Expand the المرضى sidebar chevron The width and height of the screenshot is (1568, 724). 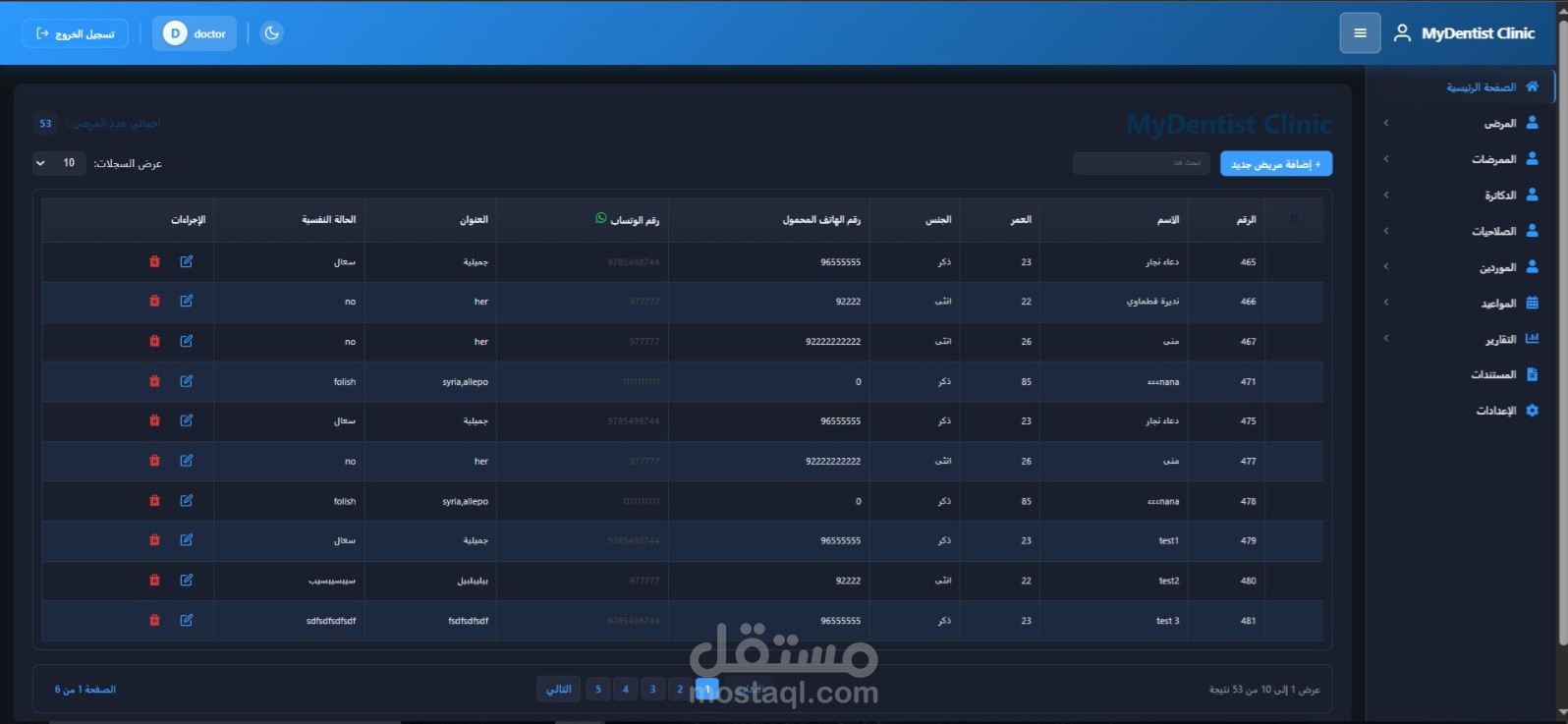[x=1386, y=123]
